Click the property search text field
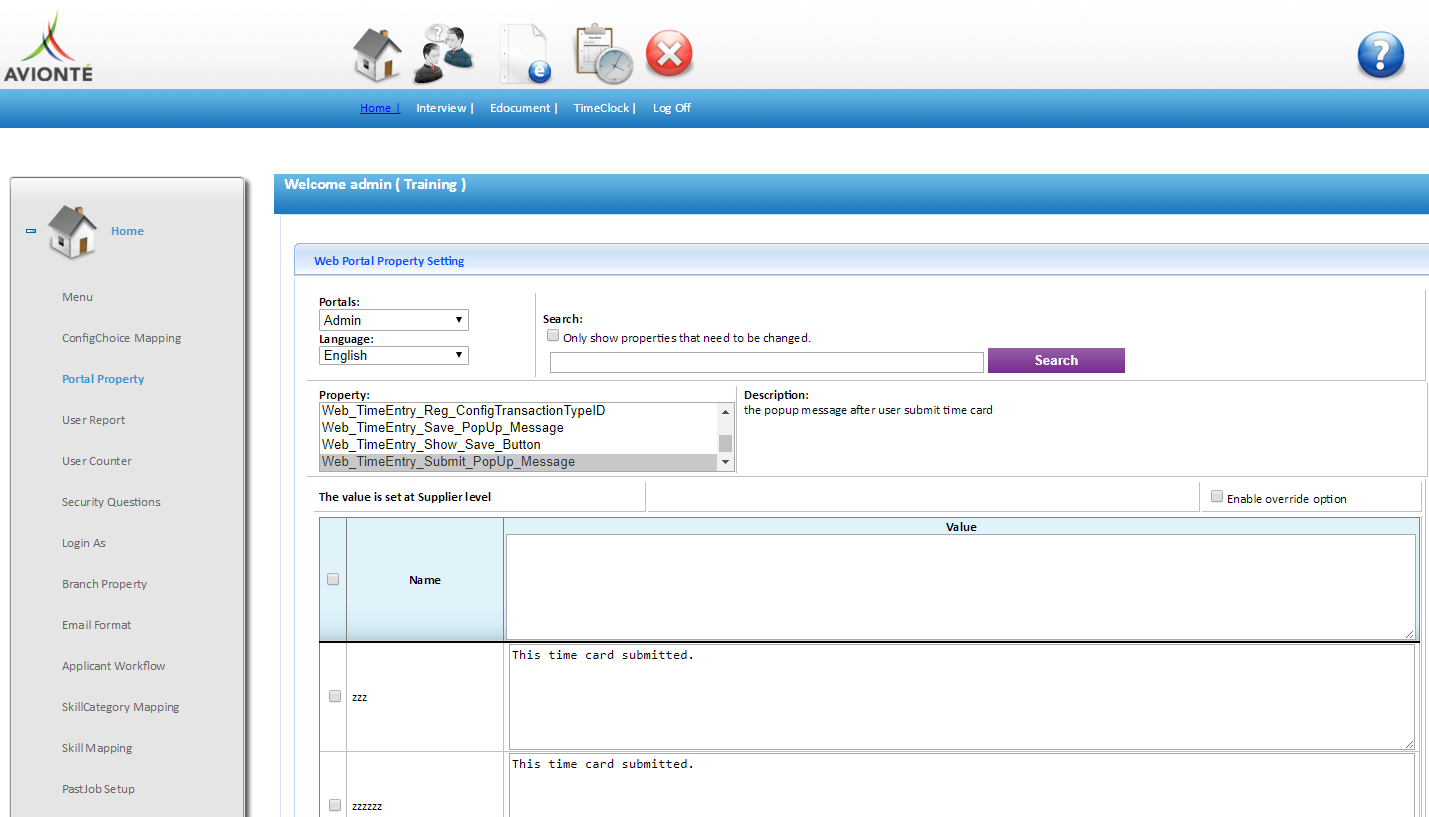Viewport: 1429px width, 817px height. pos(767,362)
